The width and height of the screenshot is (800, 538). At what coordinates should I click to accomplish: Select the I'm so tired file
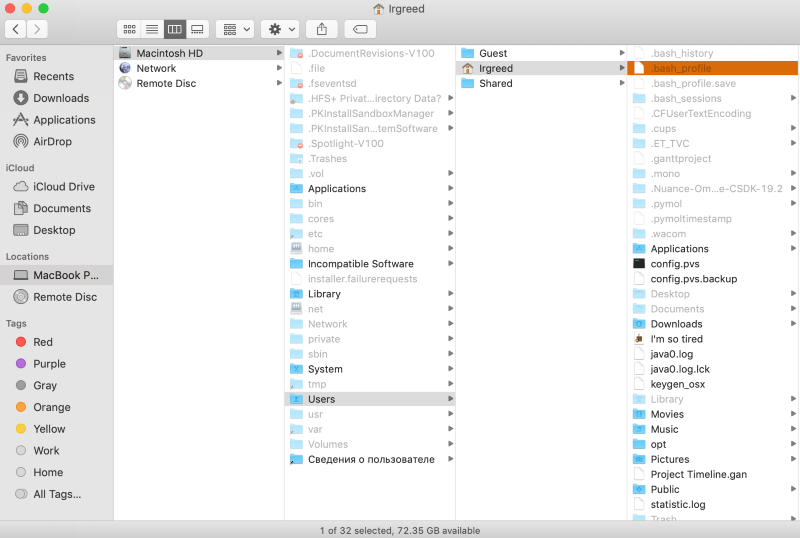point(713,339)
